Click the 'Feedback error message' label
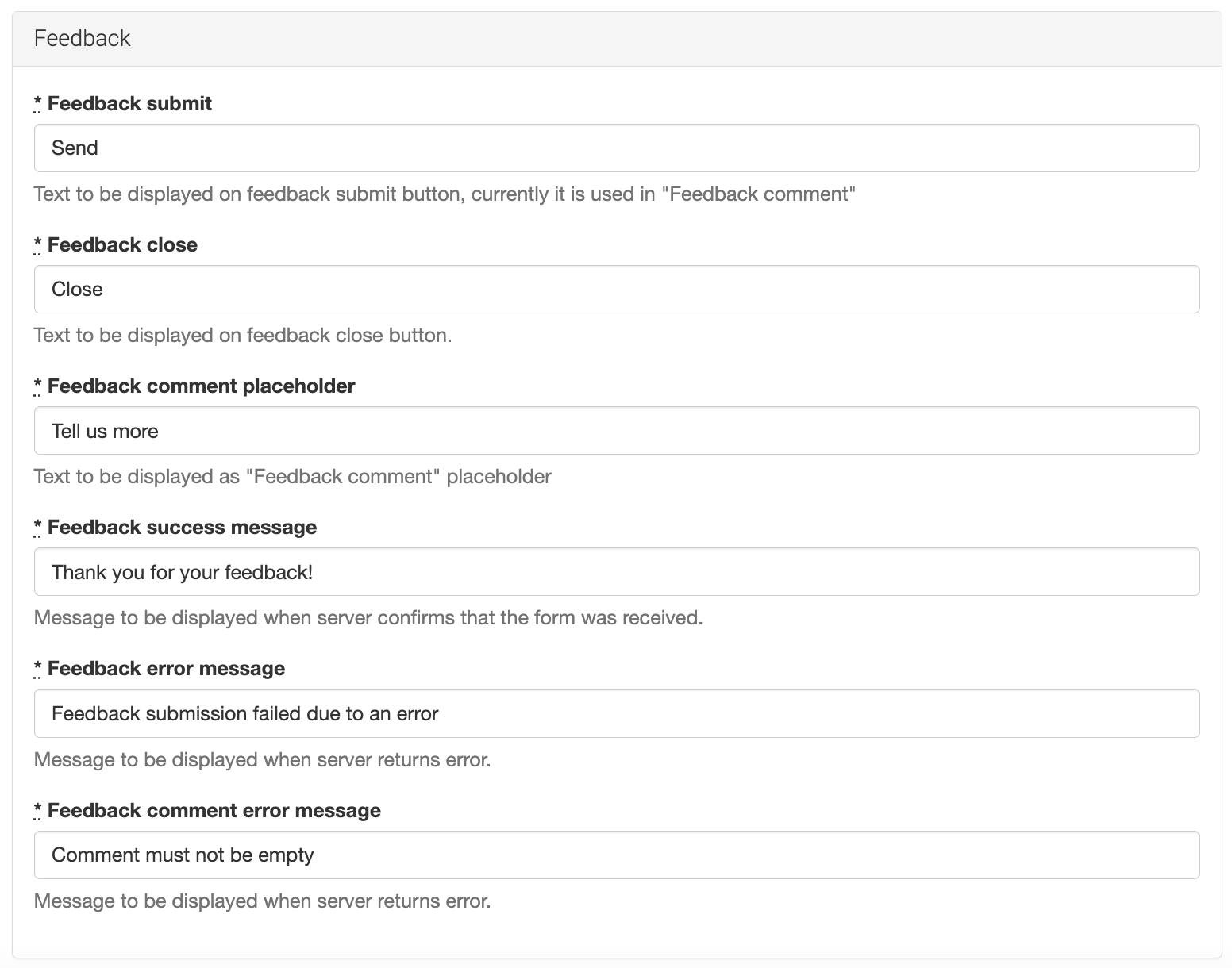1232x968 pixels. pyautogui.click(x=166, y=669)
